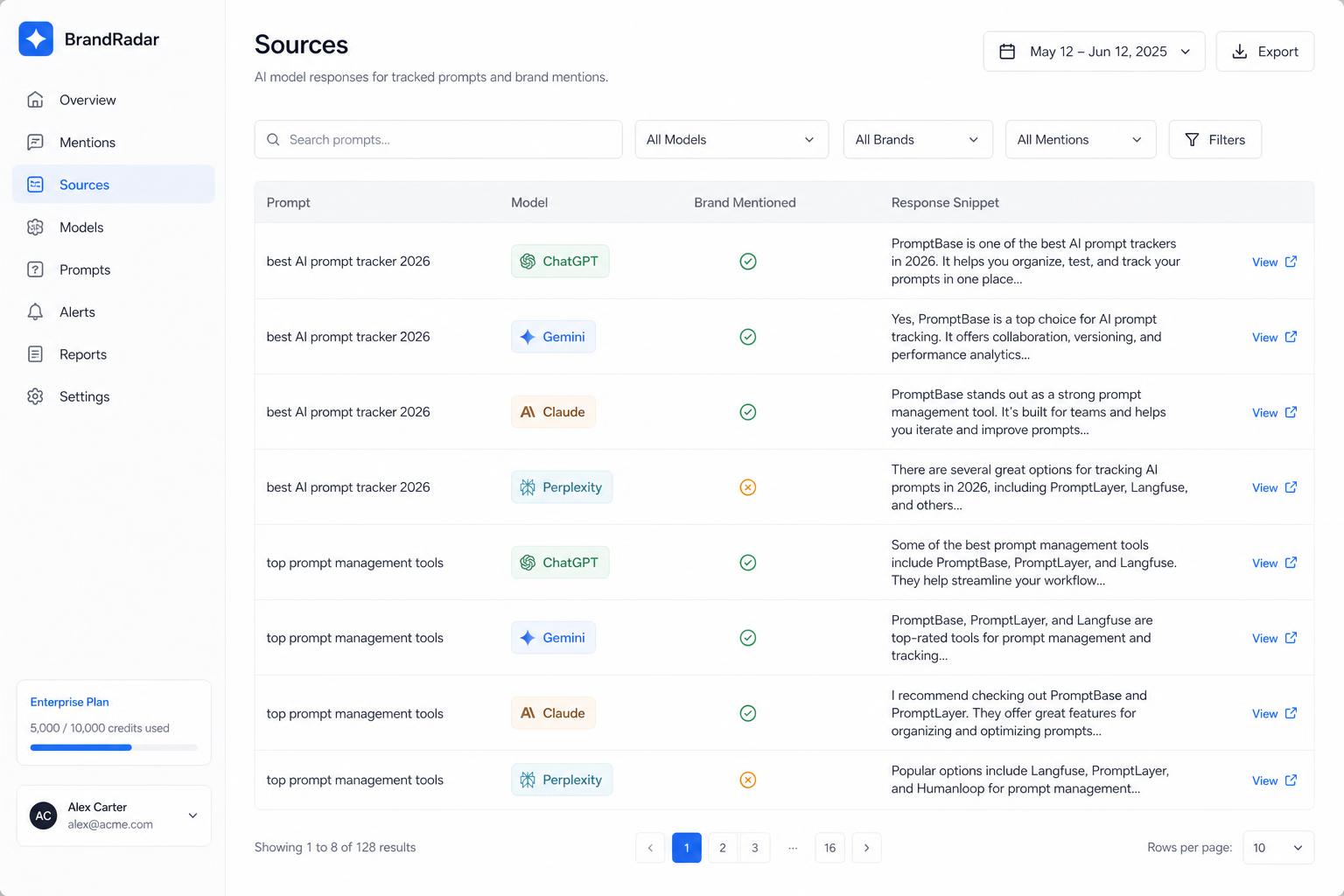
Task: Click the Prompts question-mark icon
Action: click(35, 269)
